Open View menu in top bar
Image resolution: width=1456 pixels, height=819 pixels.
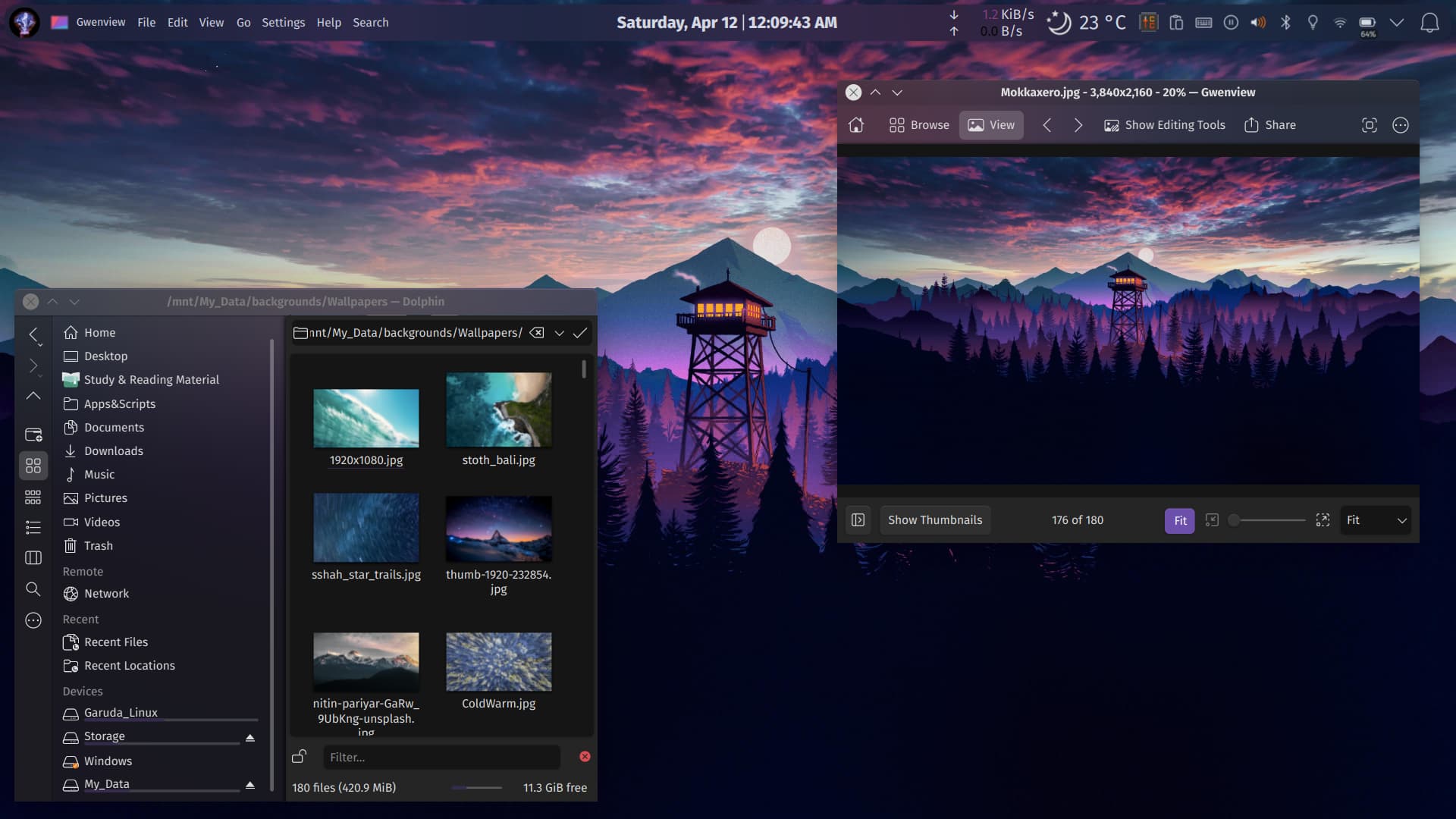(x=211, y=23)
